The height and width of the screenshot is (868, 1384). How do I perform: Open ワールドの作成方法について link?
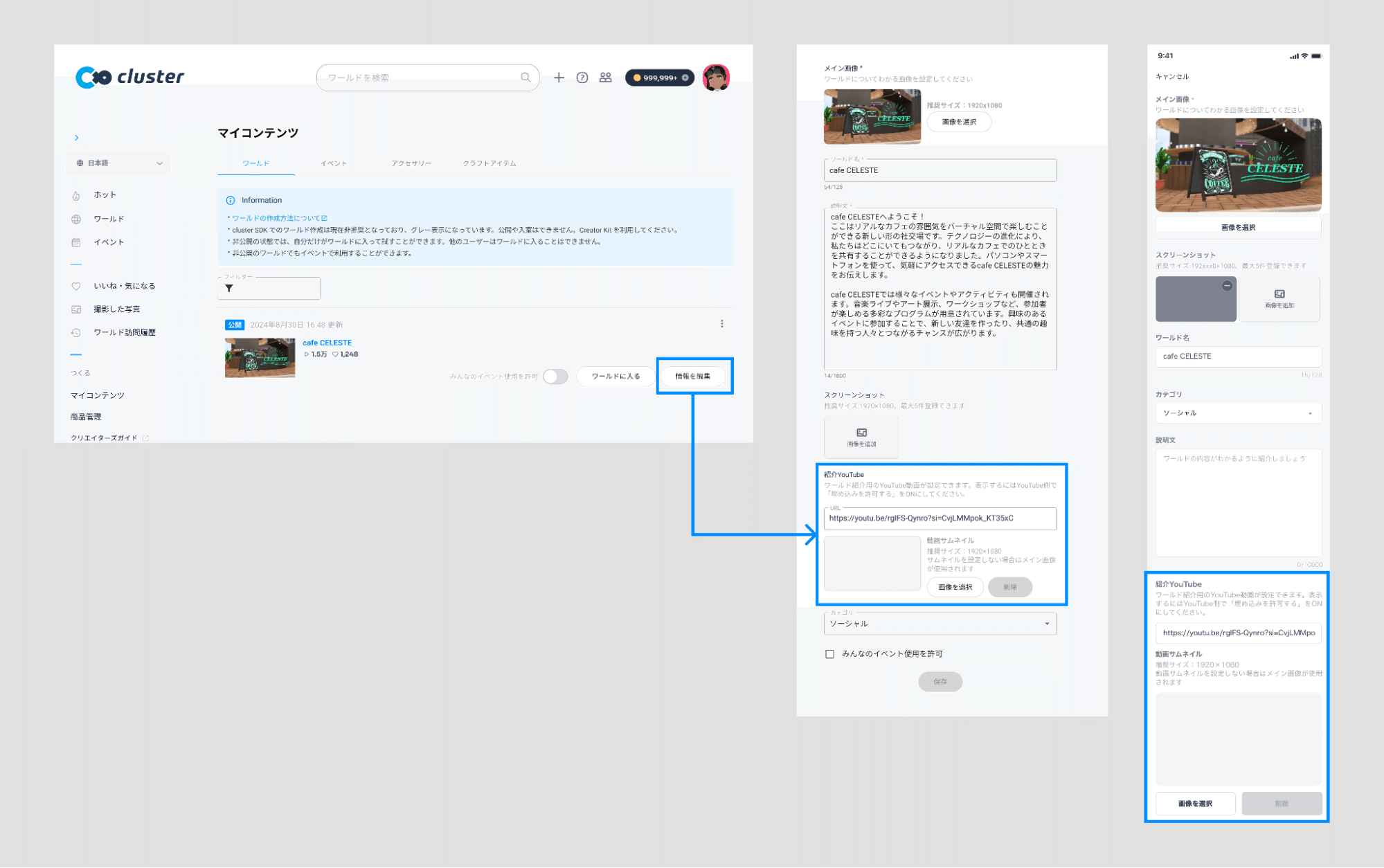tap(278, 218)
